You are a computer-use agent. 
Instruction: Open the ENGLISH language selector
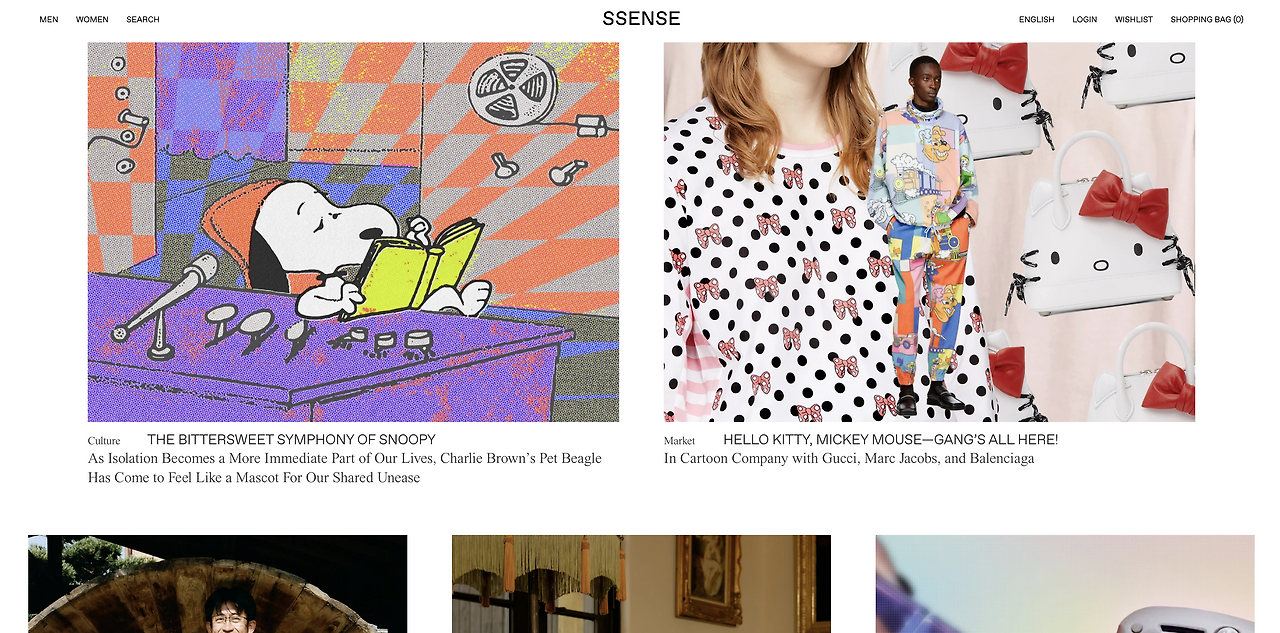click(1037, 20)
